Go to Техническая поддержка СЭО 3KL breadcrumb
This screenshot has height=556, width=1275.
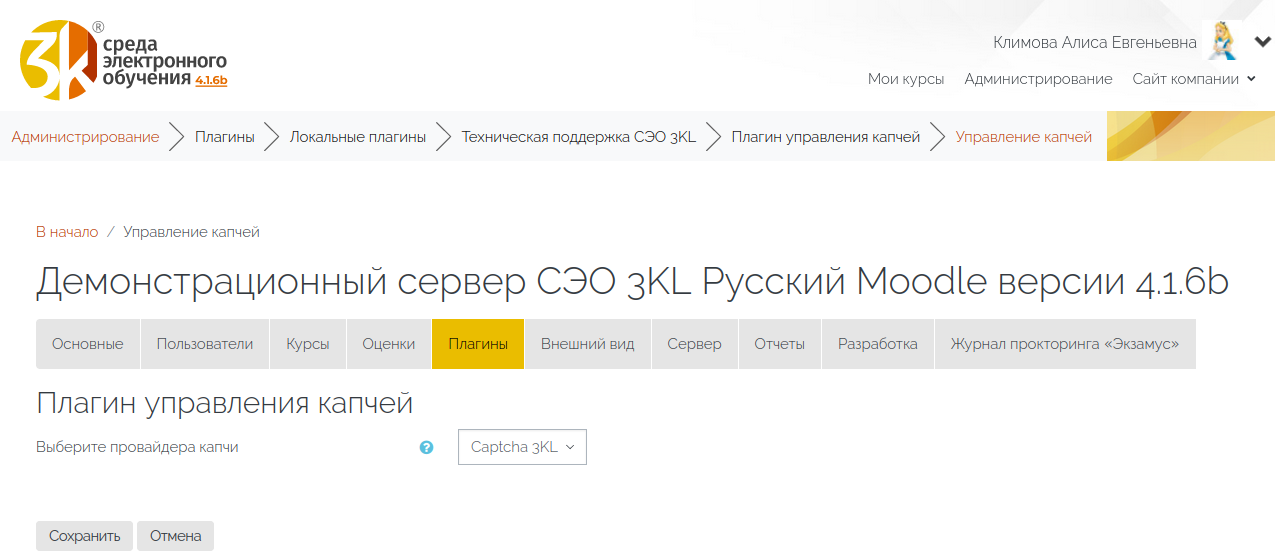pyautogui.click(x=578, y=137)
